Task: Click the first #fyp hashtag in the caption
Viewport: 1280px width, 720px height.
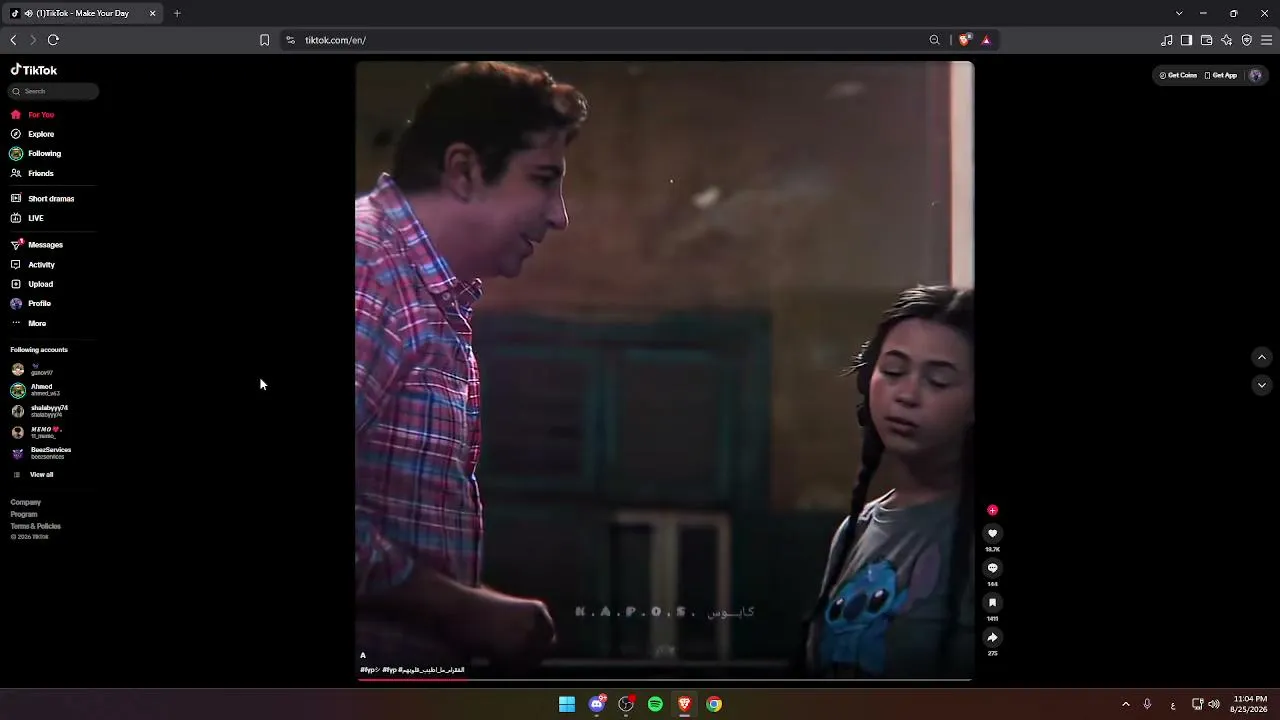Action: tap(369, 670)
